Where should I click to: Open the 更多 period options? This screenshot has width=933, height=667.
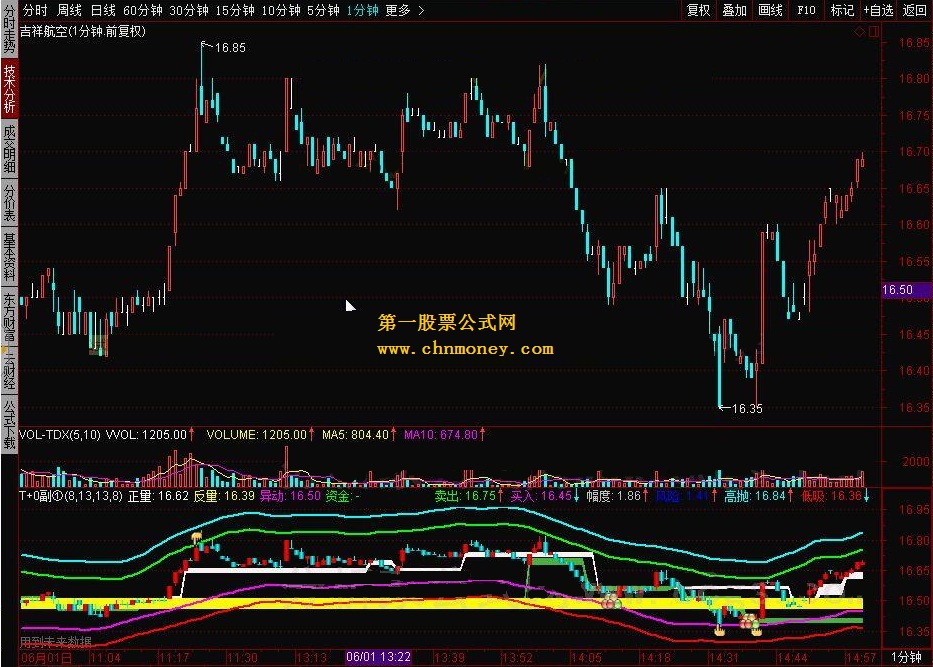398,10
